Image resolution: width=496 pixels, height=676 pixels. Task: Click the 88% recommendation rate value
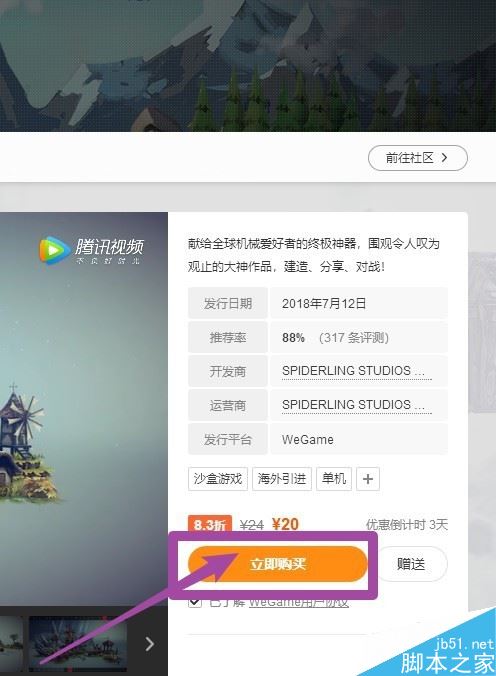(x=293, y=338)
